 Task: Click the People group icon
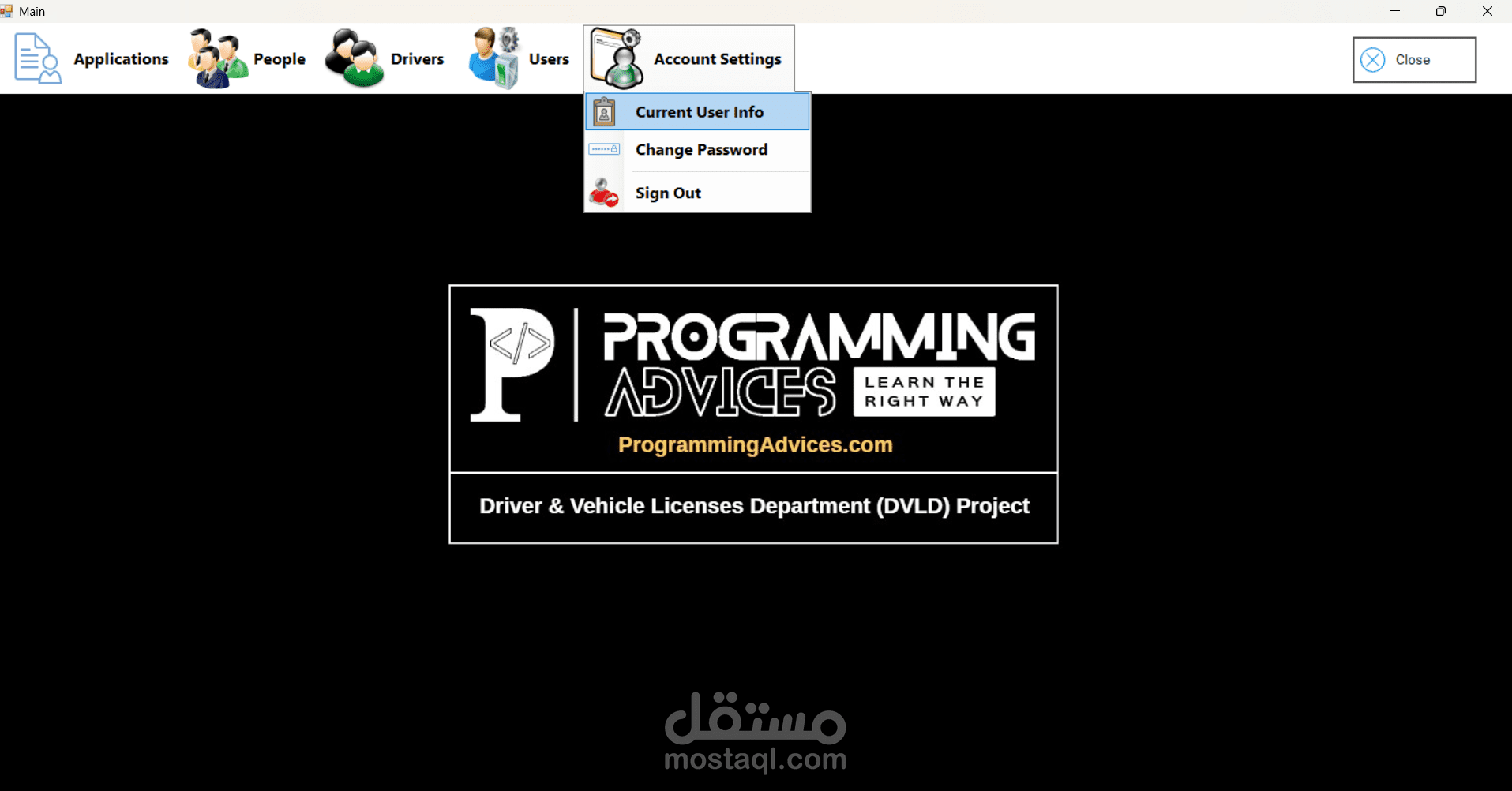218,58
